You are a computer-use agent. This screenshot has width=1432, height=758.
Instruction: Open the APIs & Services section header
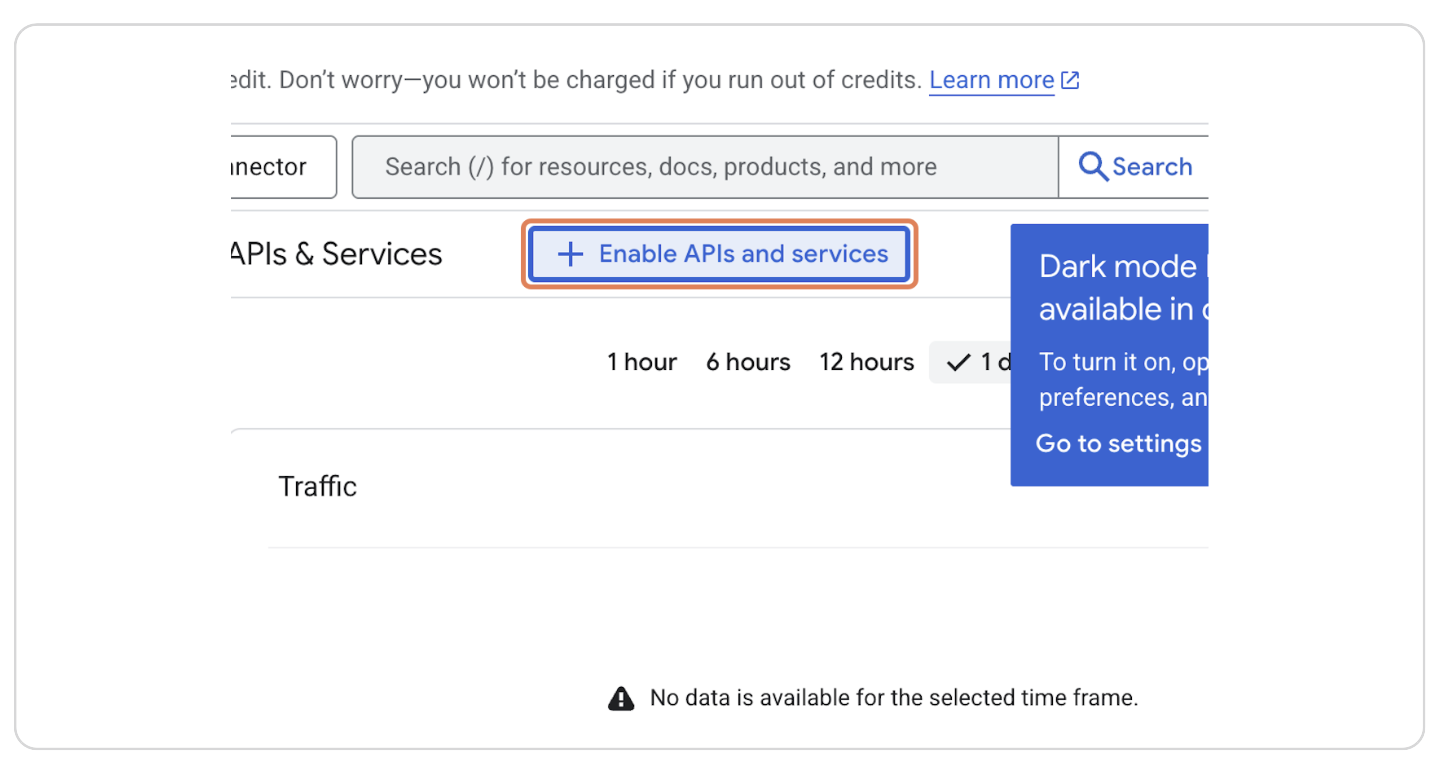pos(333,254)
